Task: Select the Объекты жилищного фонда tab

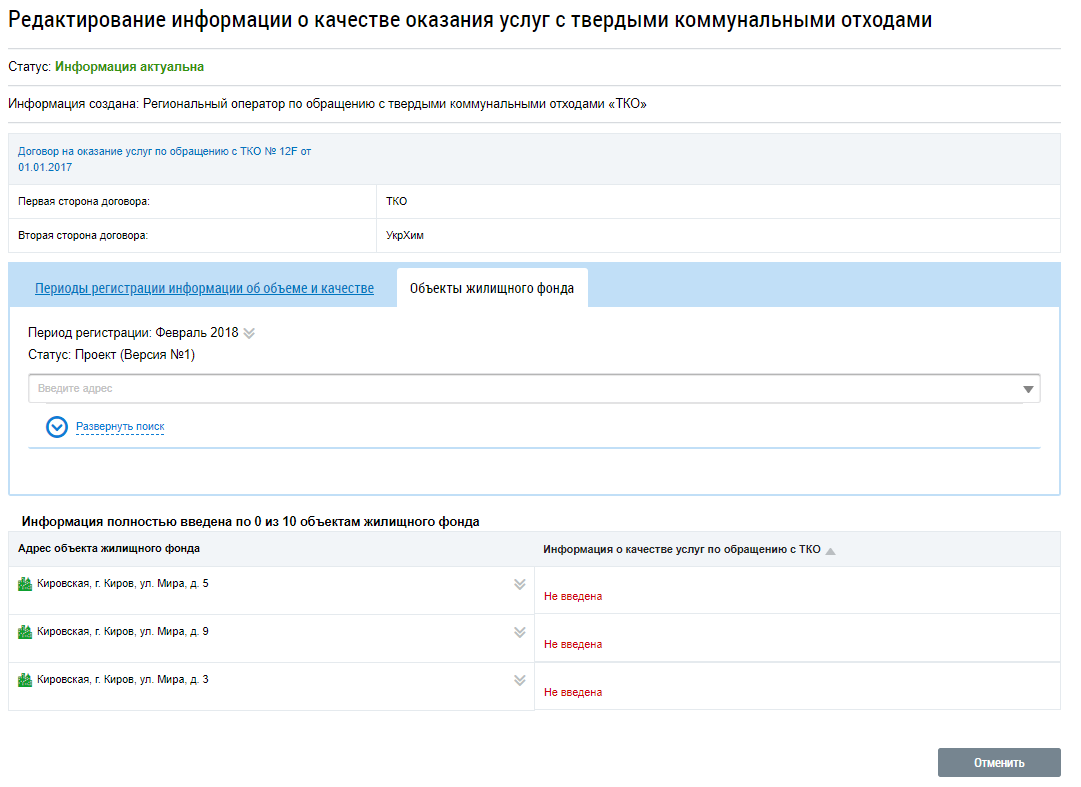Action: click(x=492, y=289)
